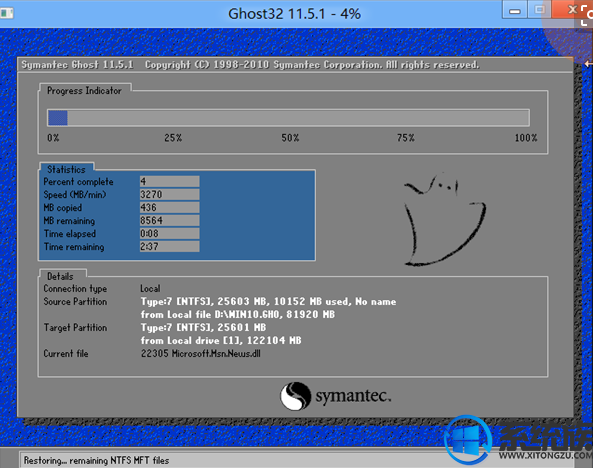Click the blue progress bar fill
The height and width of the screenshot is (468, 593).
click(57, 118)
